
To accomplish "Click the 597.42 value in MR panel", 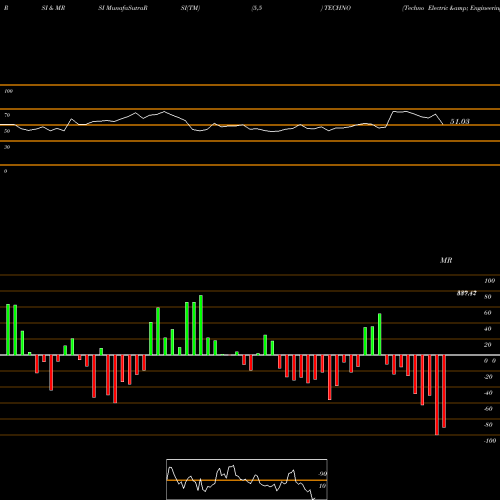I will click(466, 293).
